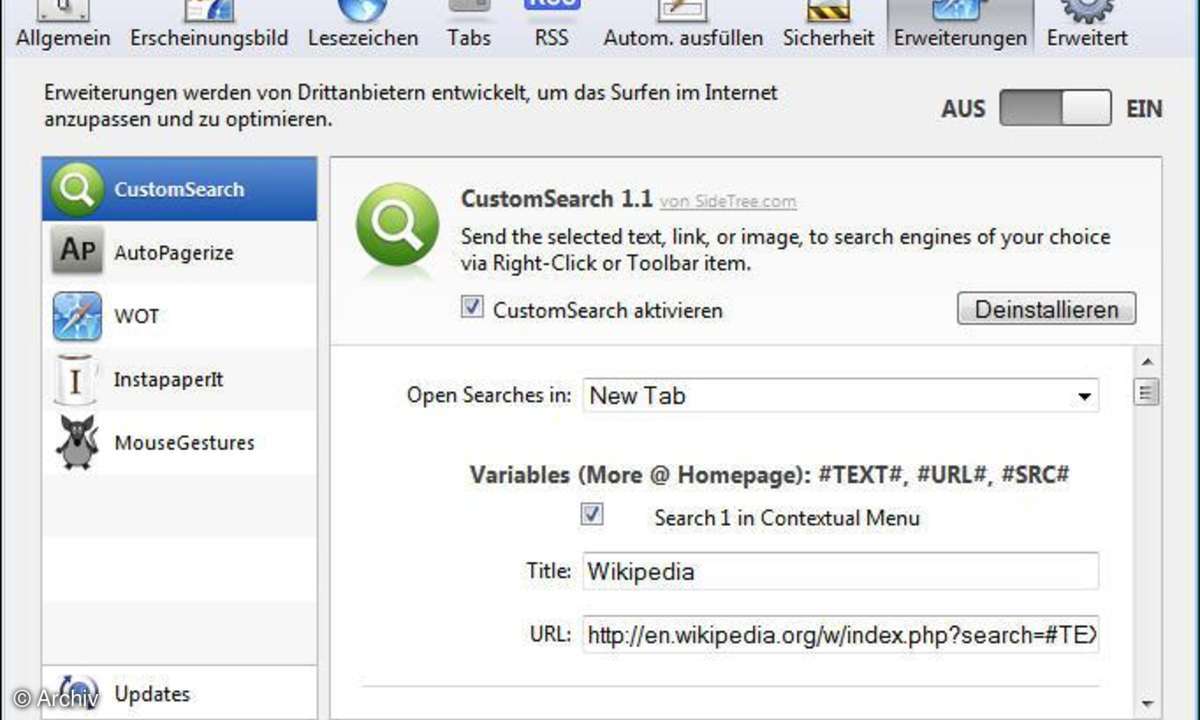Image resolution: width=1200 pixels, height=720 pixels.
Task: Open the Autom. ausfüllen tab
Action: click(683, 27)
